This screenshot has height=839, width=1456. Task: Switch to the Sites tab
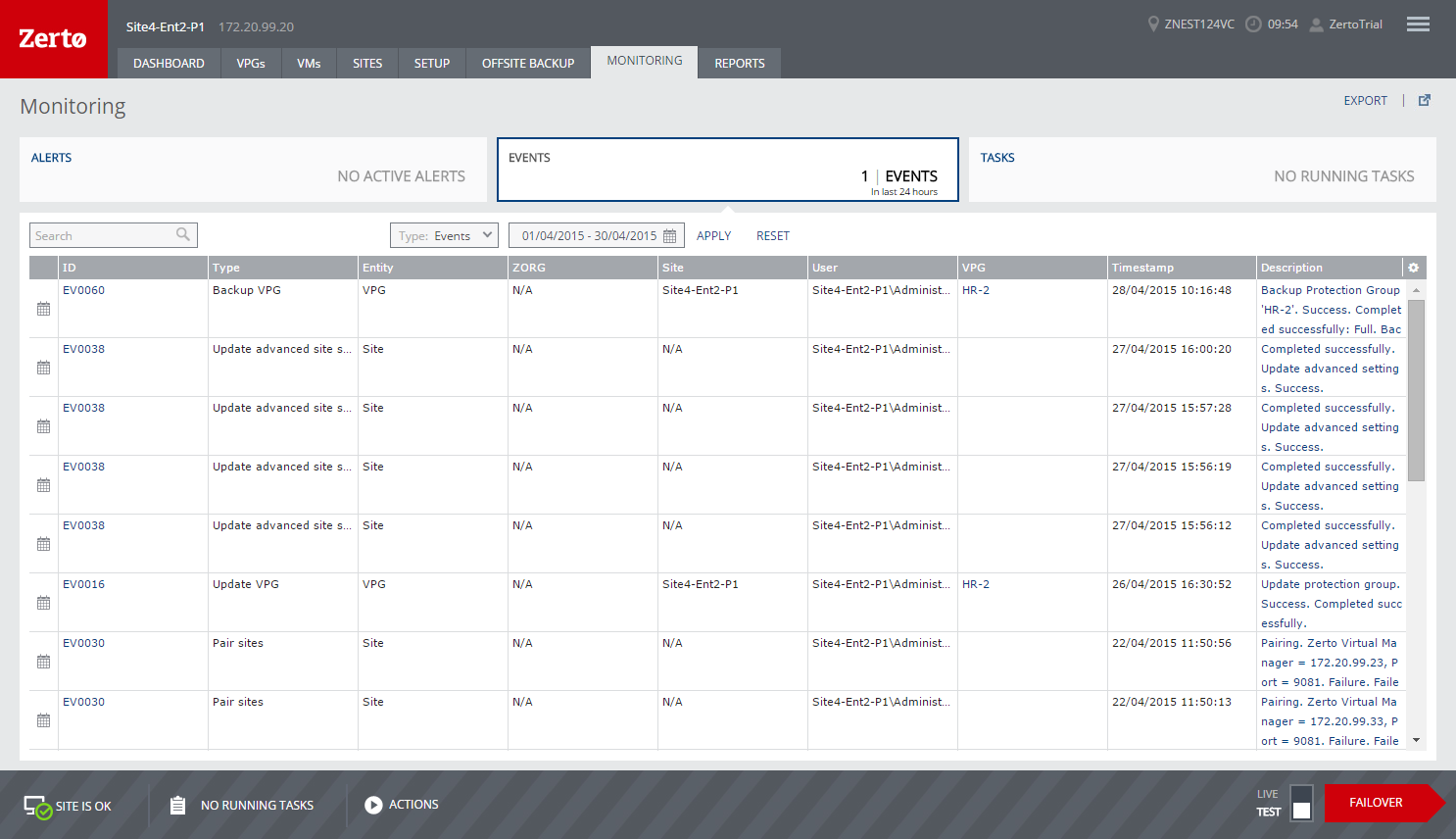tap(367, 63)
